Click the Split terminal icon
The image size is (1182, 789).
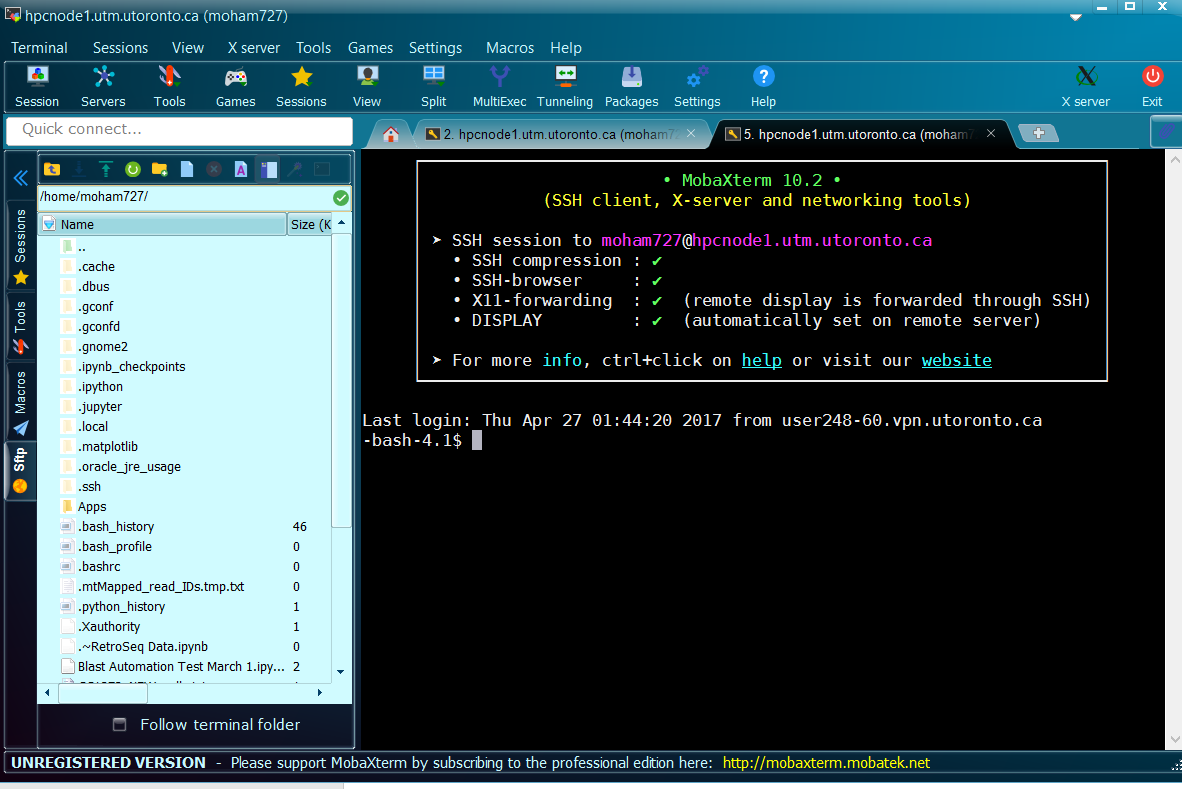pos(433,87)
